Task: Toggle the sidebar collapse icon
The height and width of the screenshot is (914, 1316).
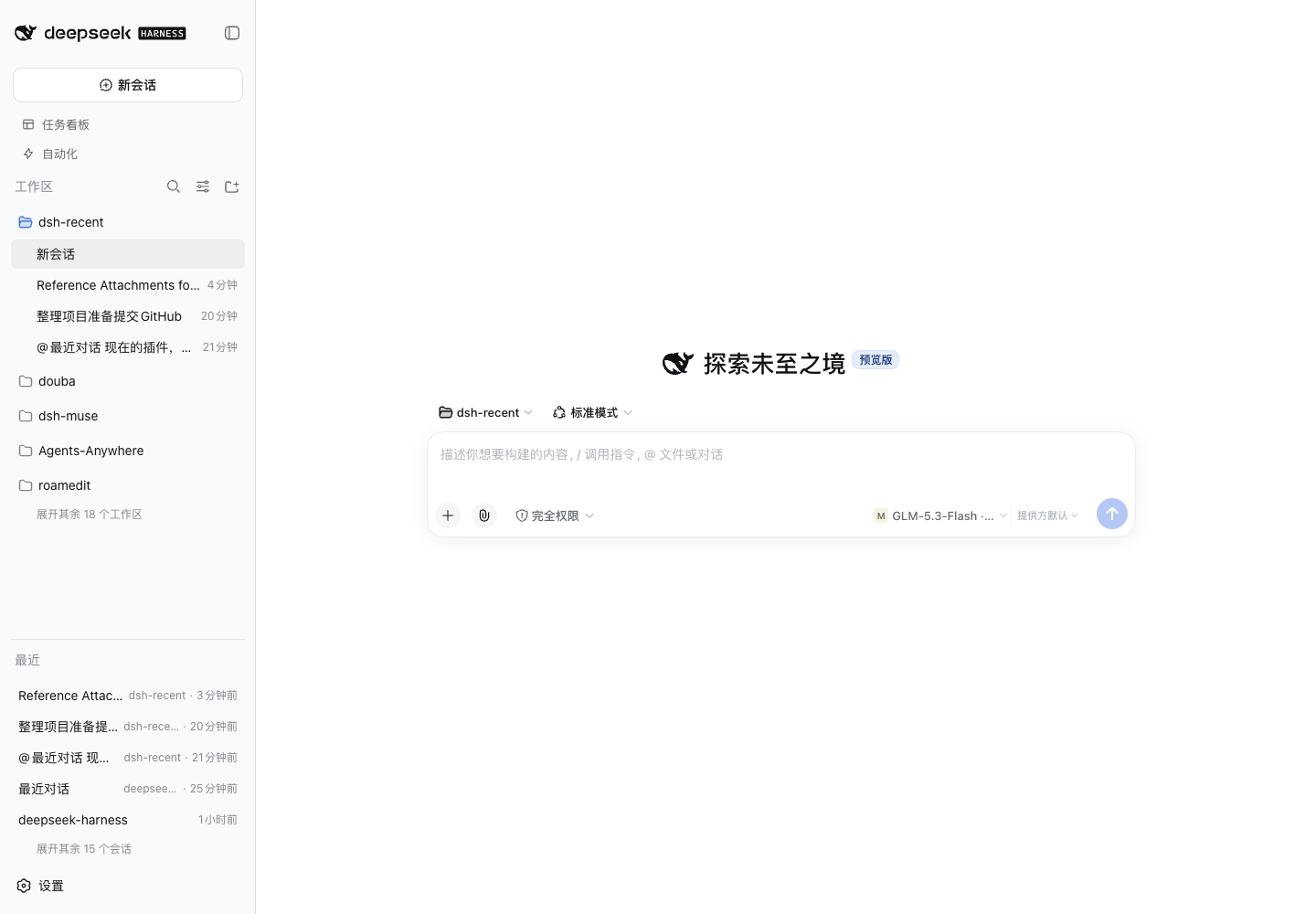Action: [232, 33]
